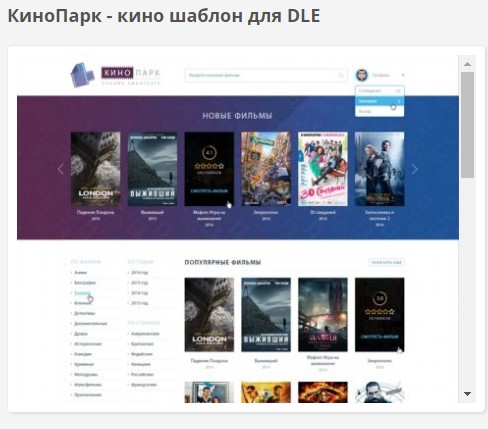Click the vertical scrollbar thumb
The width and height of the screenshot is (488, 429).
(467, 125)
